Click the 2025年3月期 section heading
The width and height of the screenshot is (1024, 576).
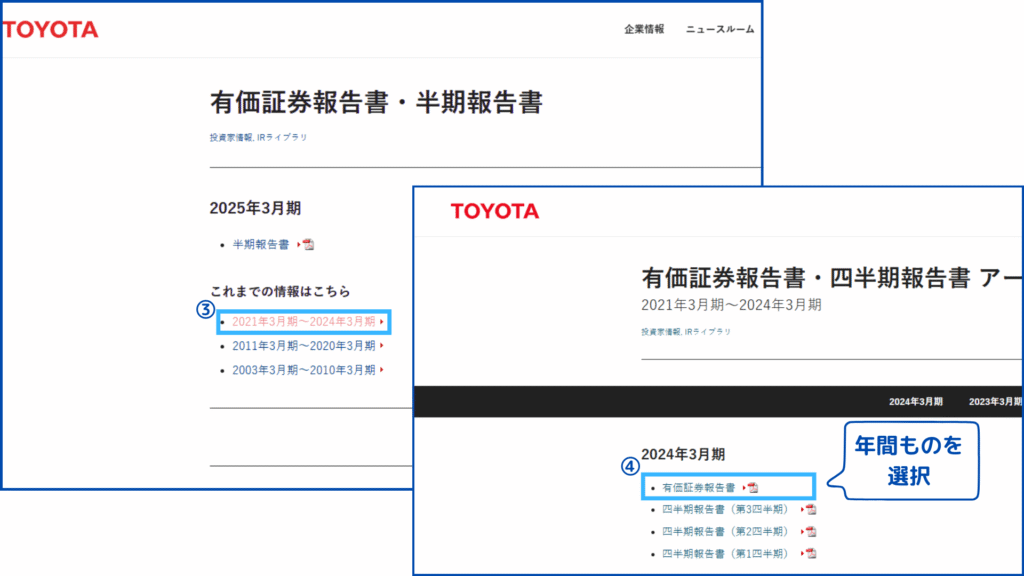(255, 208)
